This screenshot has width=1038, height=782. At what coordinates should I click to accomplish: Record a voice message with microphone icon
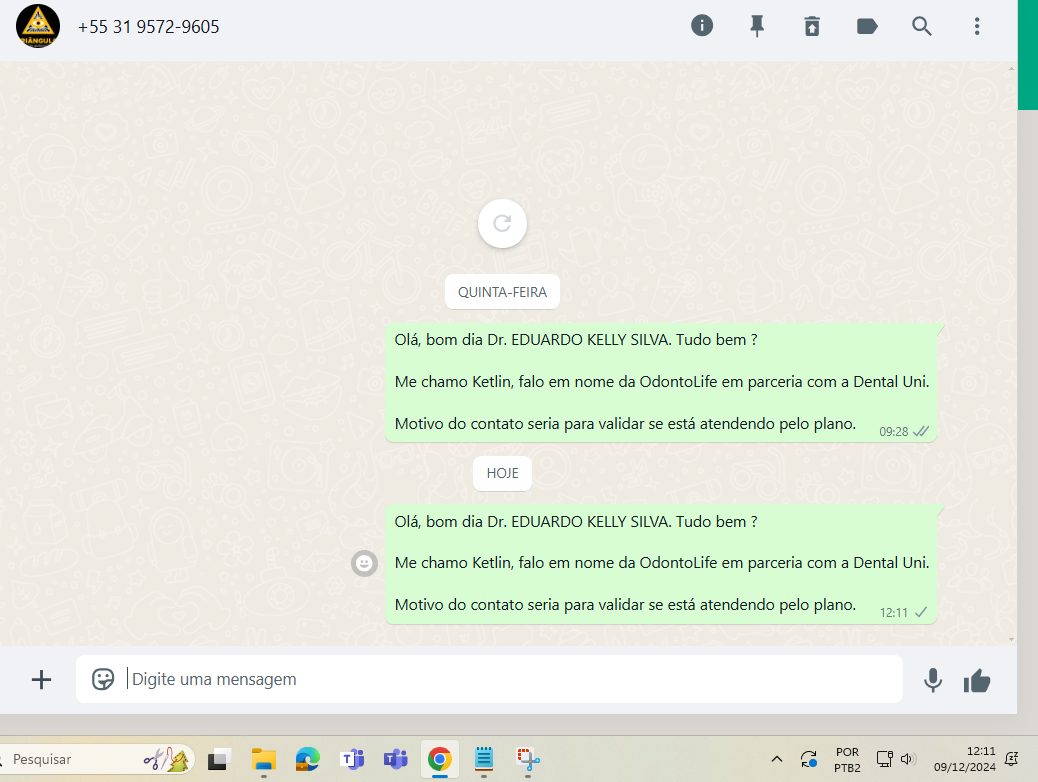(933, 680)
